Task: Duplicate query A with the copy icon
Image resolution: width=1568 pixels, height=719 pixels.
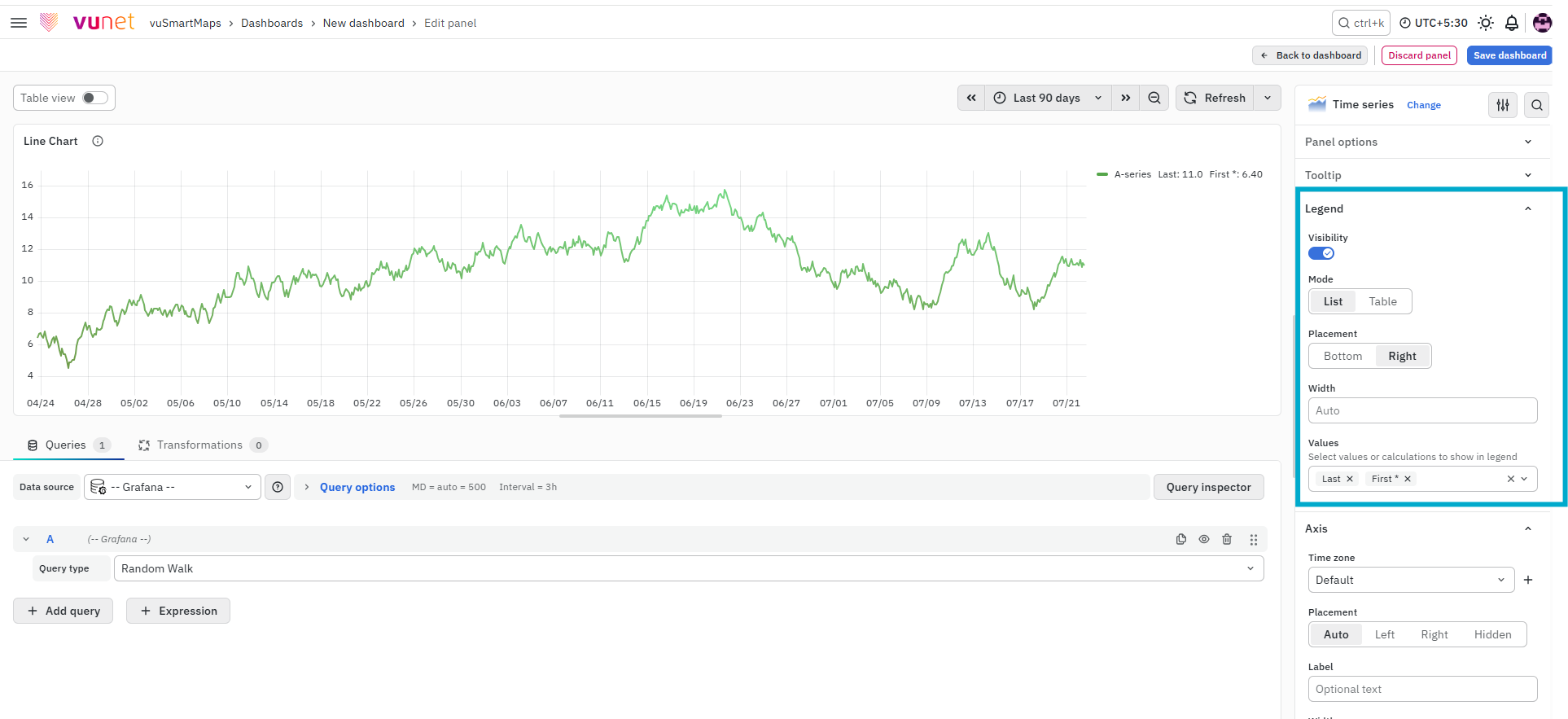Action: pyautogui.click(x=1181, y=539)
